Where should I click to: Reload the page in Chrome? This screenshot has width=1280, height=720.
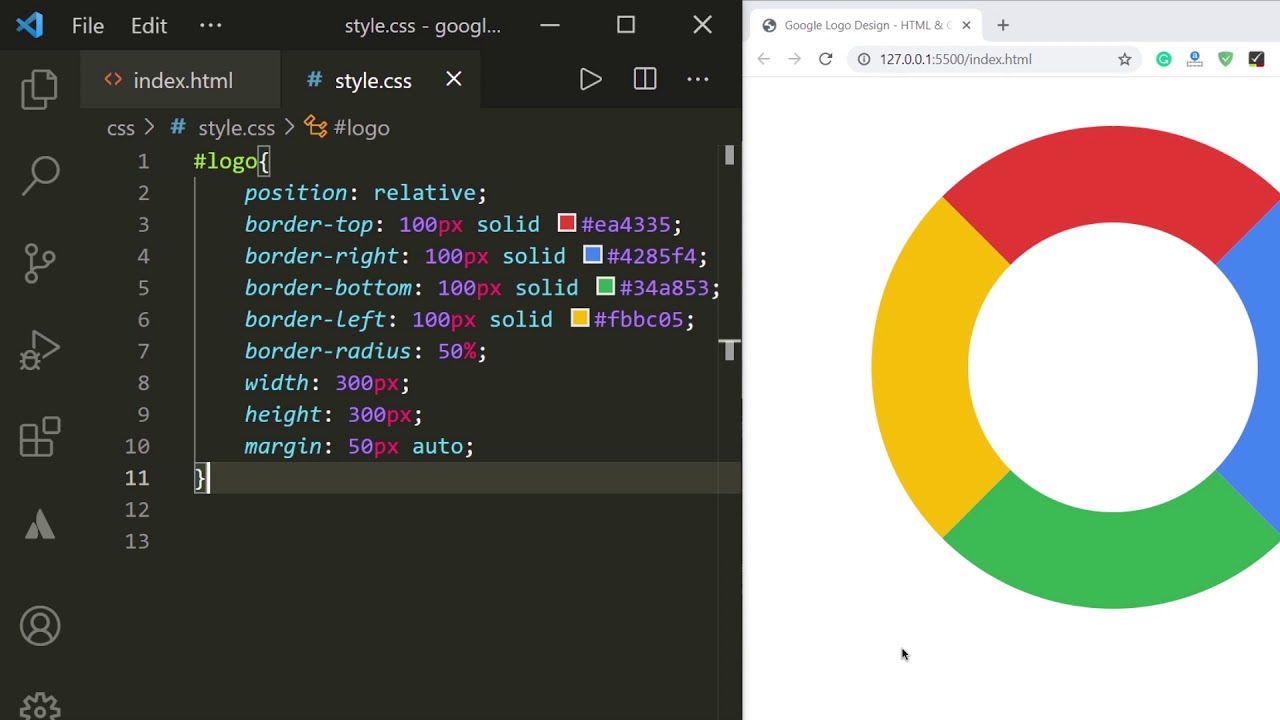(826, 59)
